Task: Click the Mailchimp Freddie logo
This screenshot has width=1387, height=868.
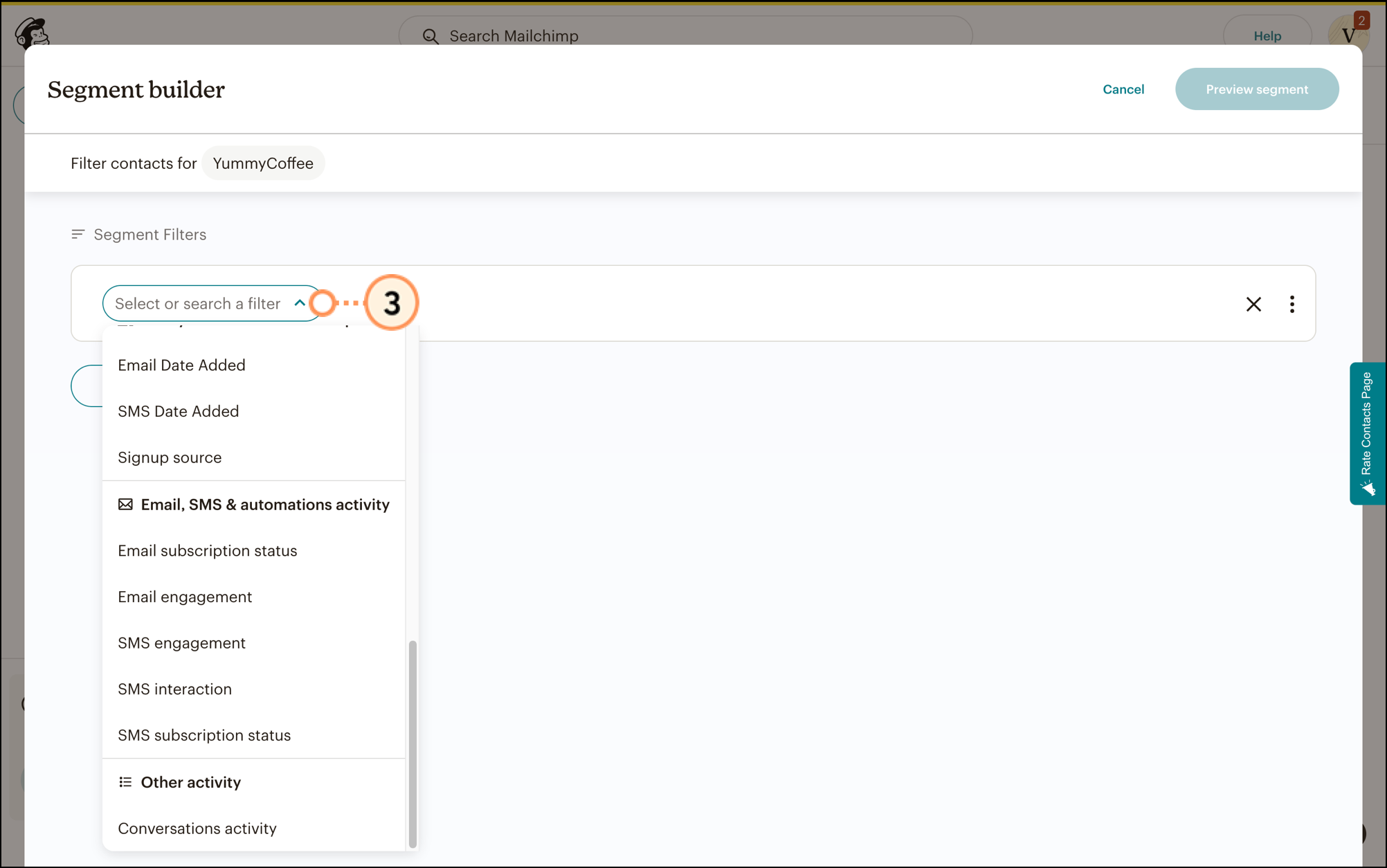Action: click(32, 32)
